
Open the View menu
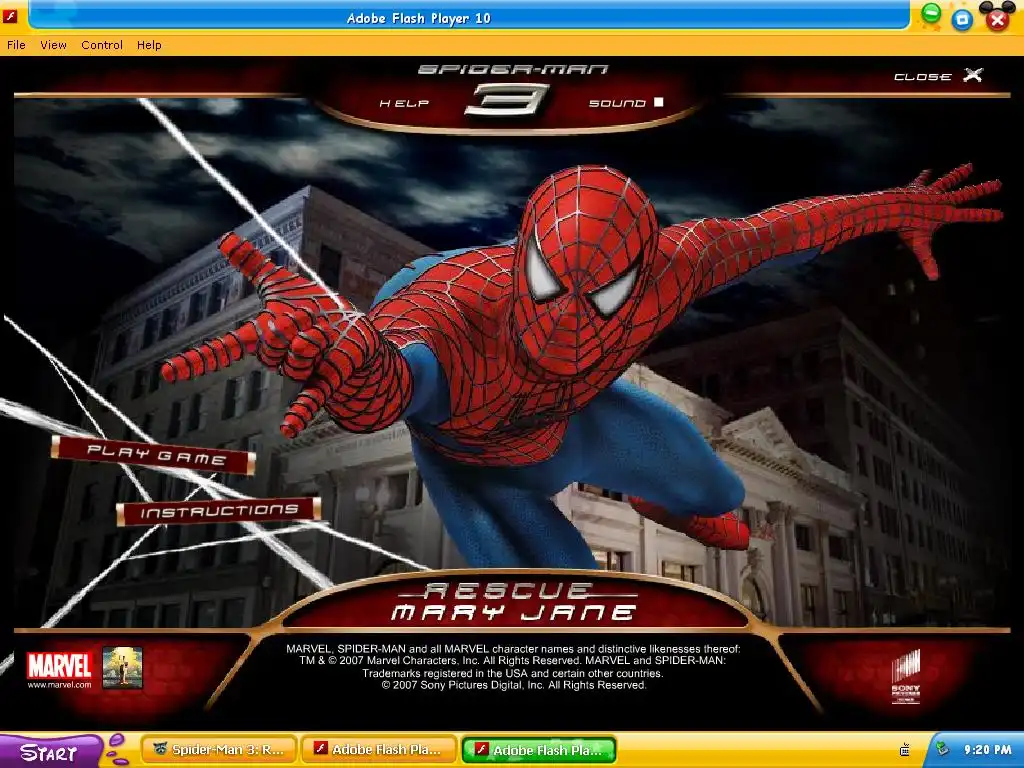coord(54,45)
